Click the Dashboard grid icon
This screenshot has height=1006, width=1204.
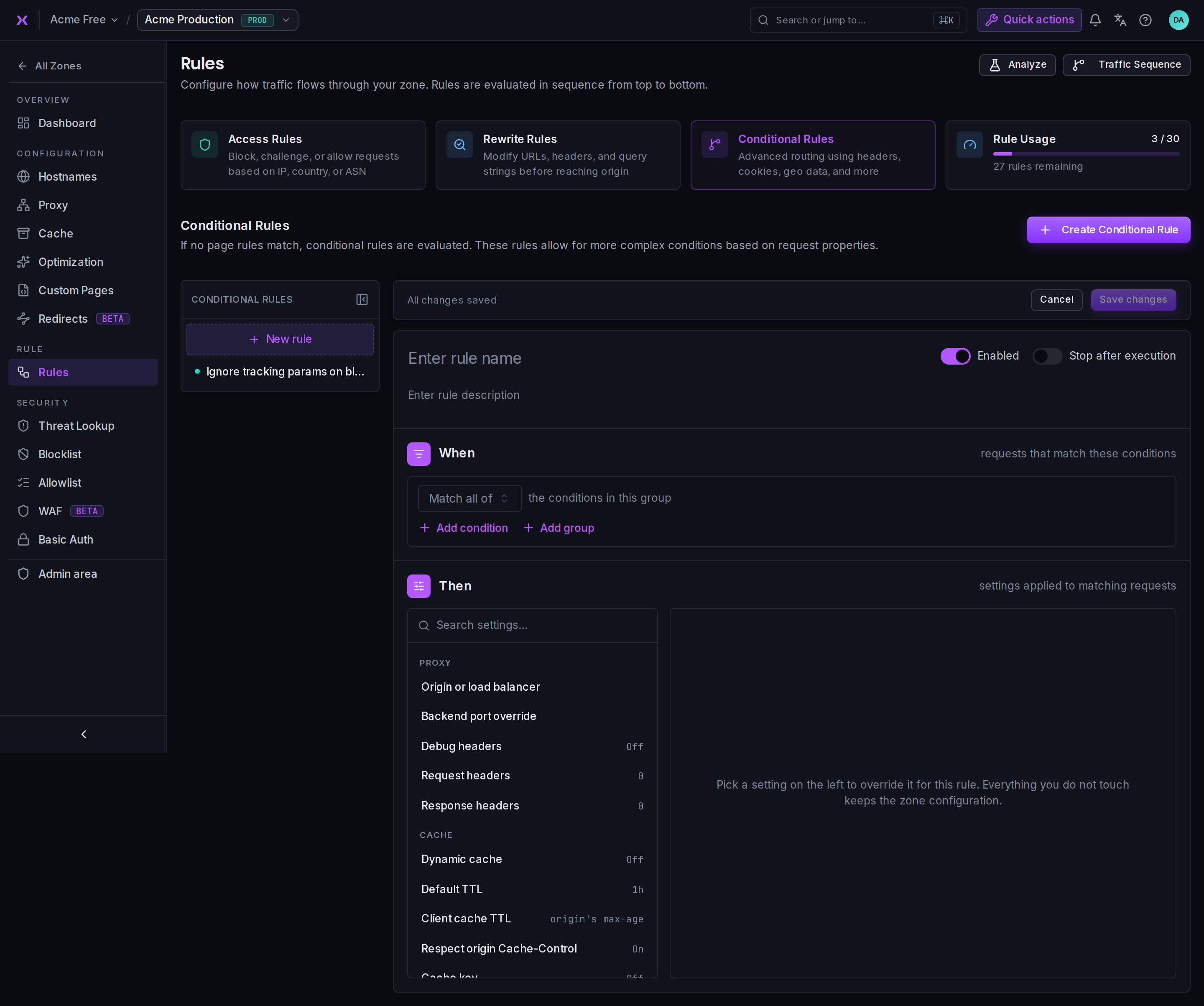tap(23, 123)
